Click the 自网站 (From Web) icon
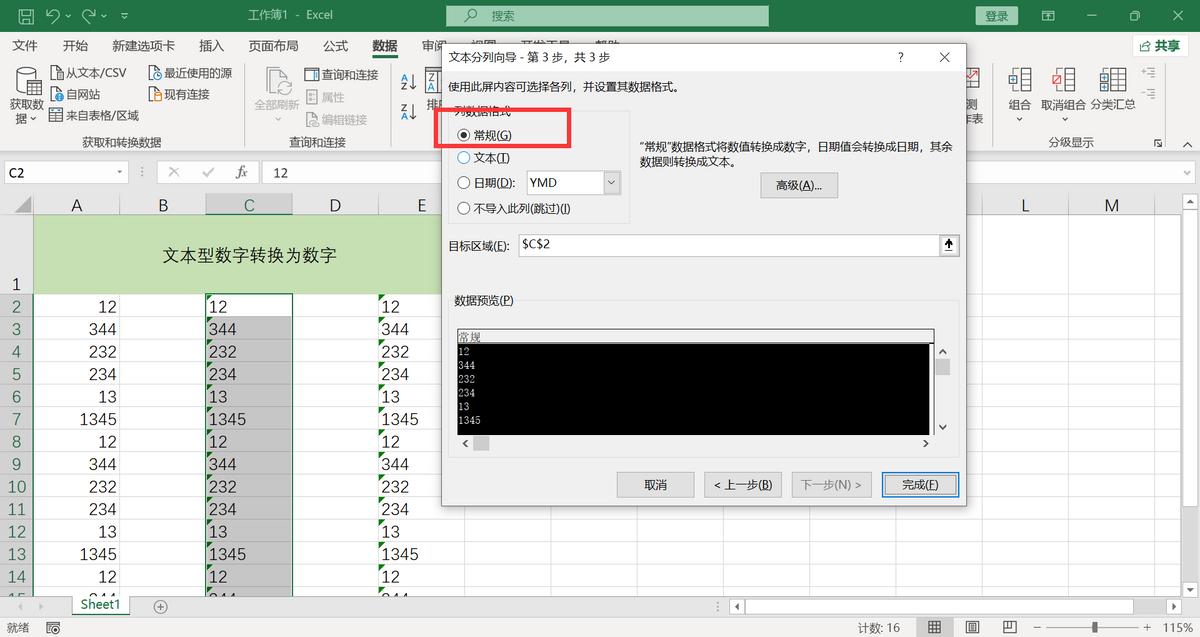Image resolution: width=1200 pixels, height=637 pixels. [x=58, y=94]
